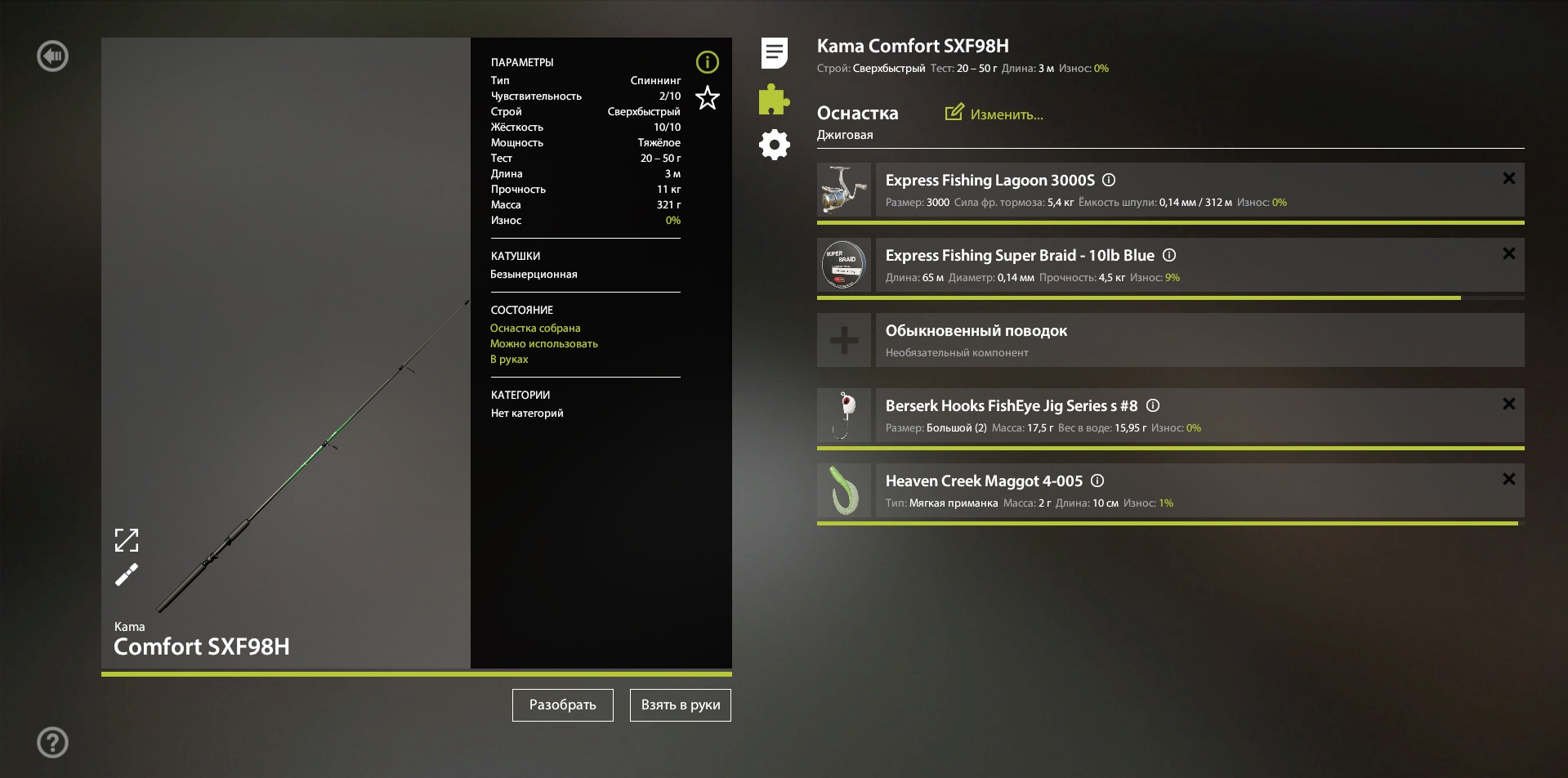Click the Жёсткость parameter row
The width and height of the screenshot is (1568, 778).
click(585, 127)
